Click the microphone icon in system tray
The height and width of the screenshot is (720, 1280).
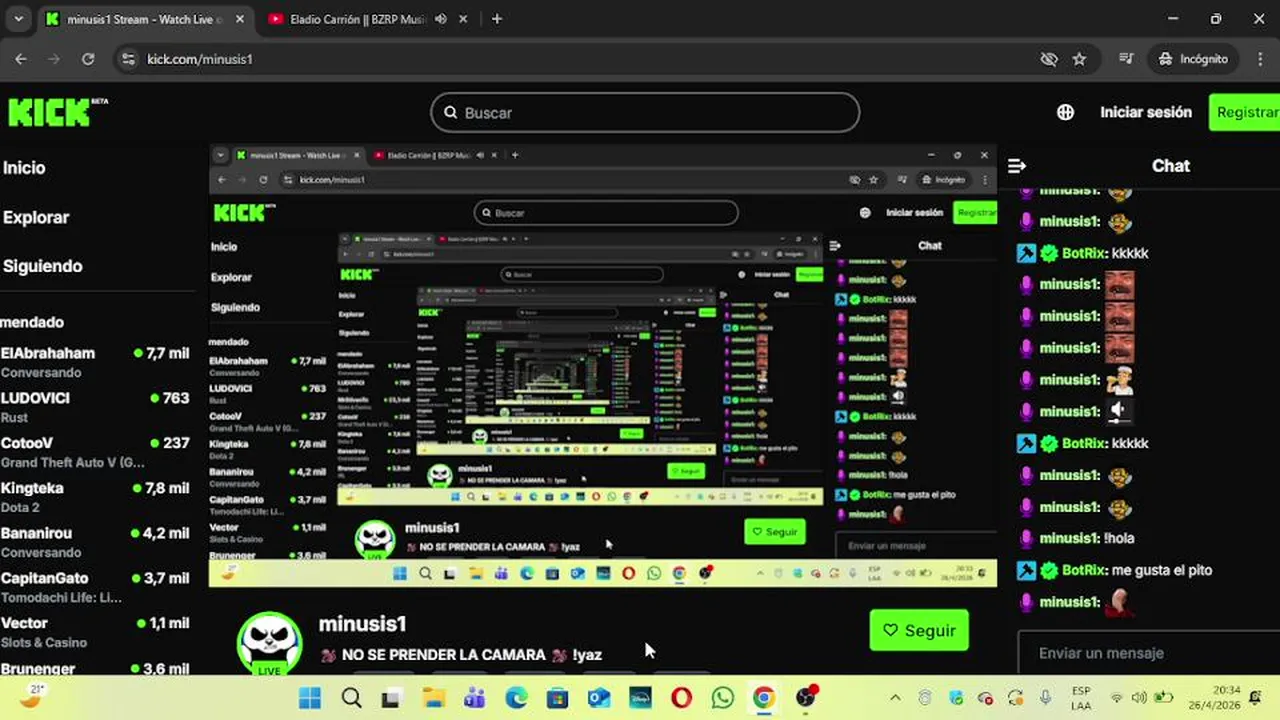[x=1046, y=698]
